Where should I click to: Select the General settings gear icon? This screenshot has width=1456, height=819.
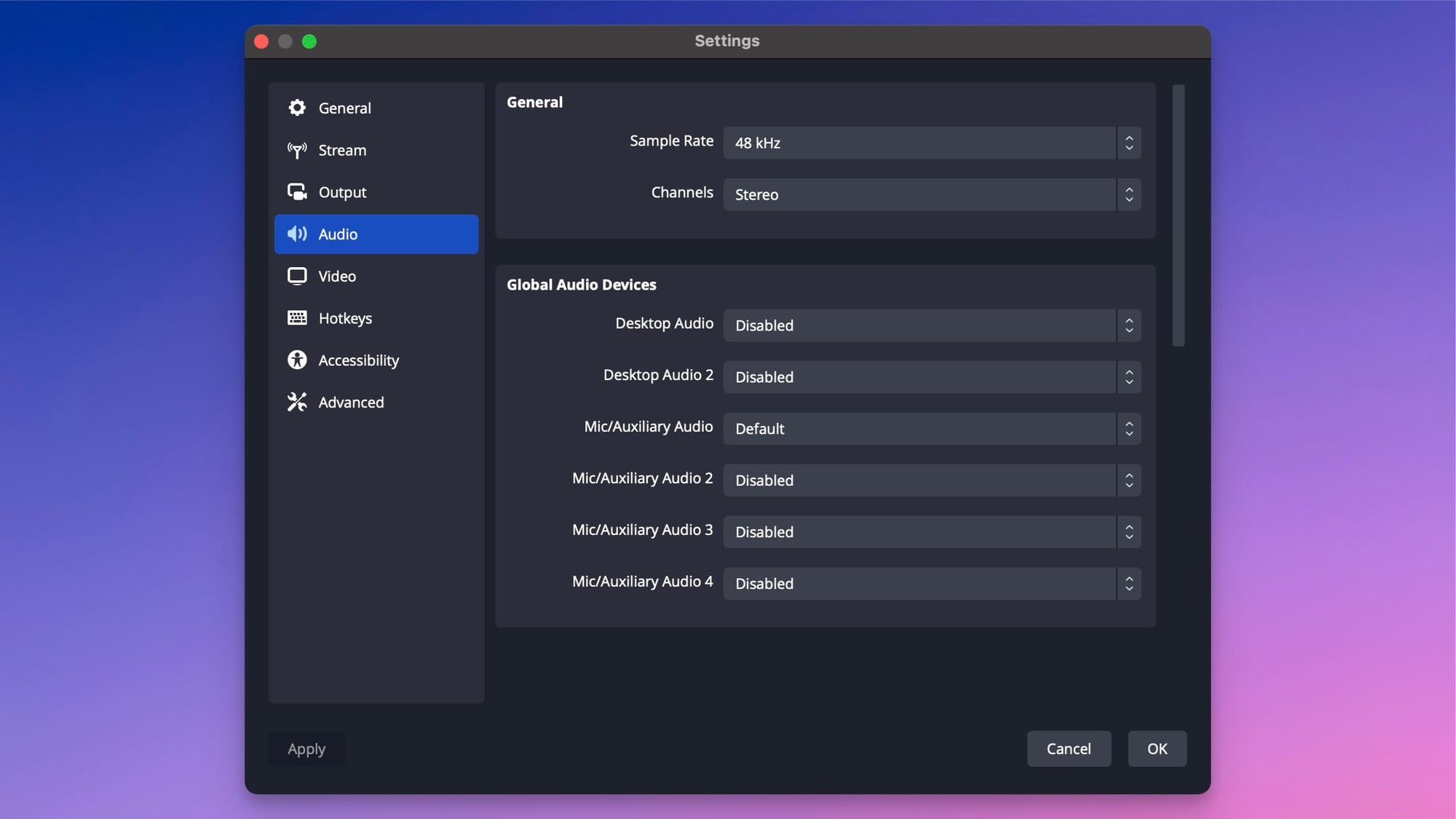point(297,108)
